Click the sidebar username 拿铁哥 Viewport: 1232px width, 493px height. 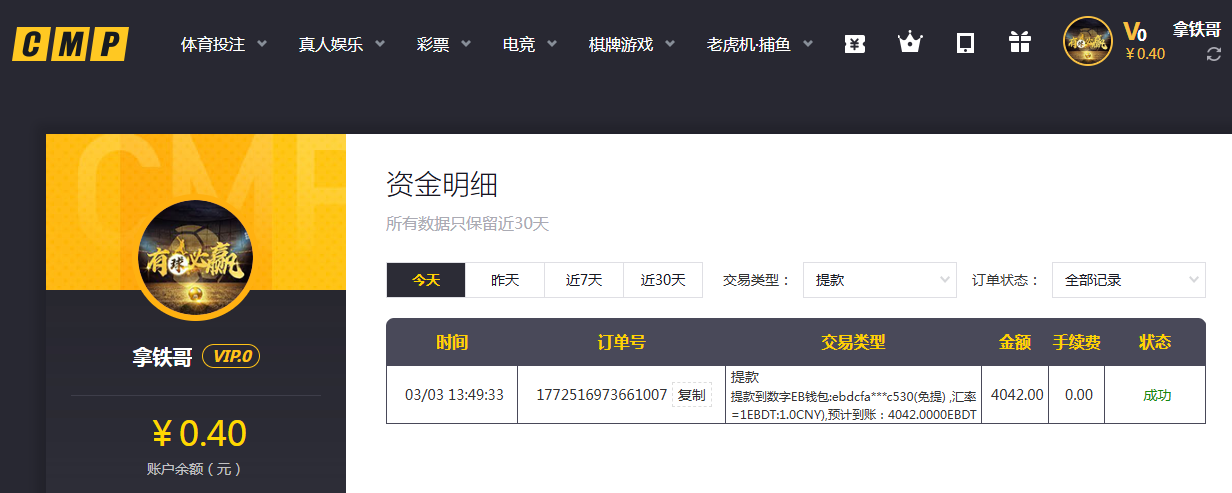[x=162, y=357]
